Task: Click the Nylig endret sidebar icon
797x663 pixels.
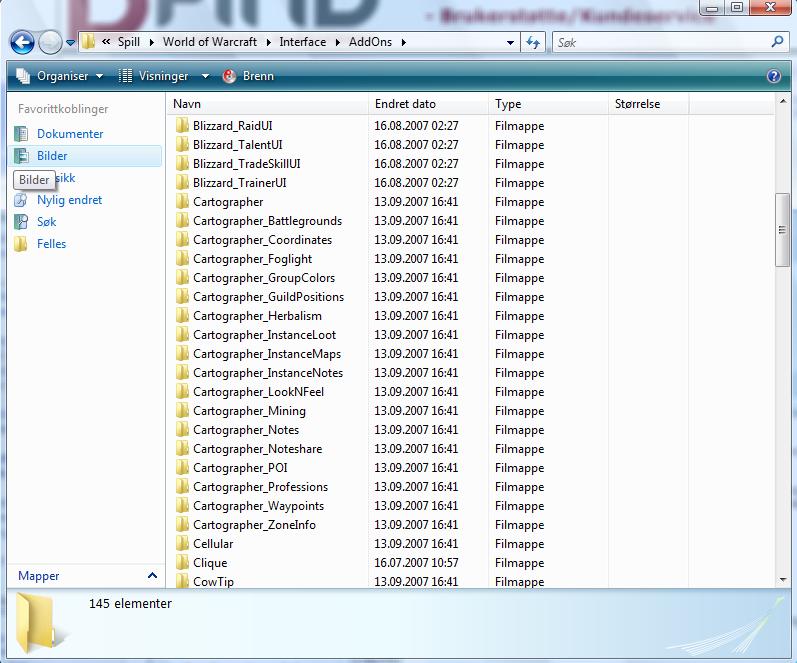Action: (21, 200)
